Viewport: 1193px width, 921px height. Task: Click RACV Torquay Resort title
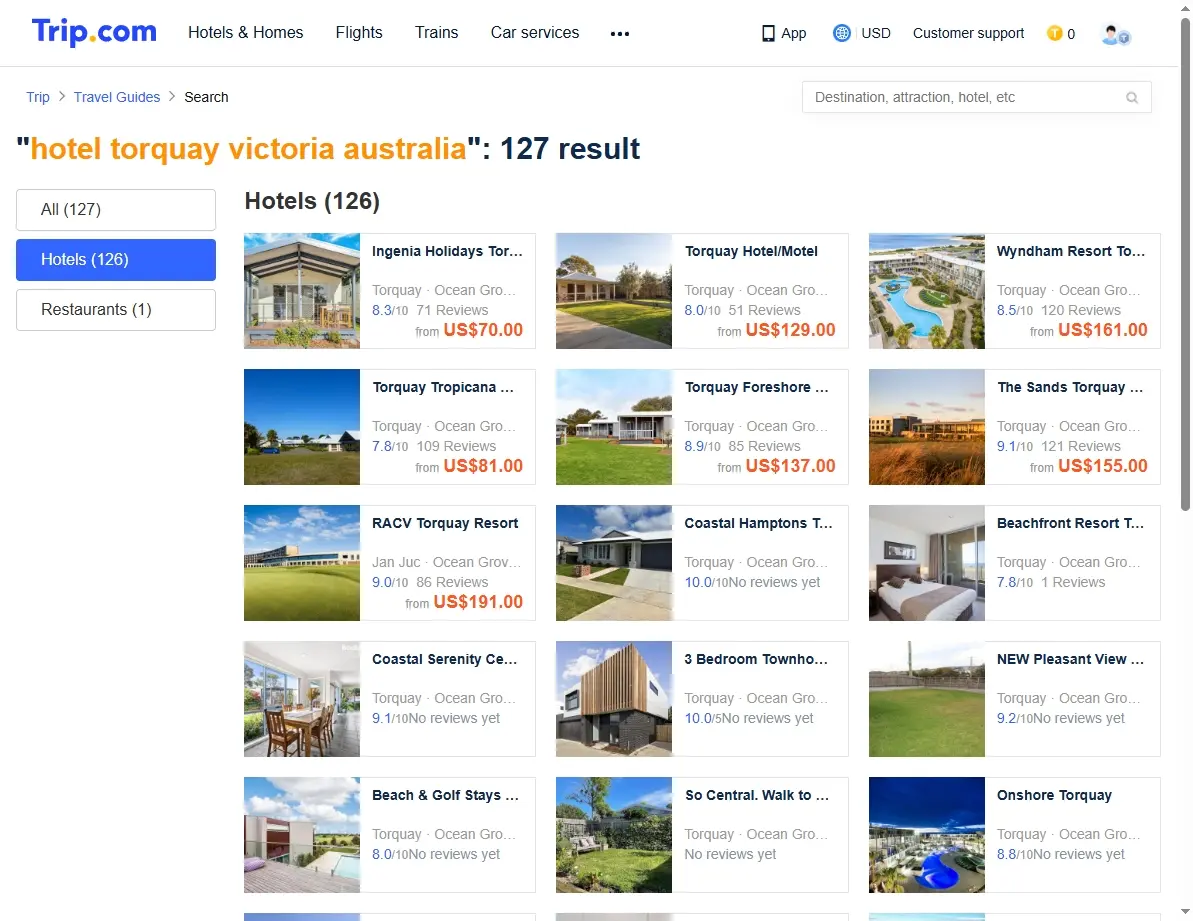pyautogui.click(x=445, y=523)
